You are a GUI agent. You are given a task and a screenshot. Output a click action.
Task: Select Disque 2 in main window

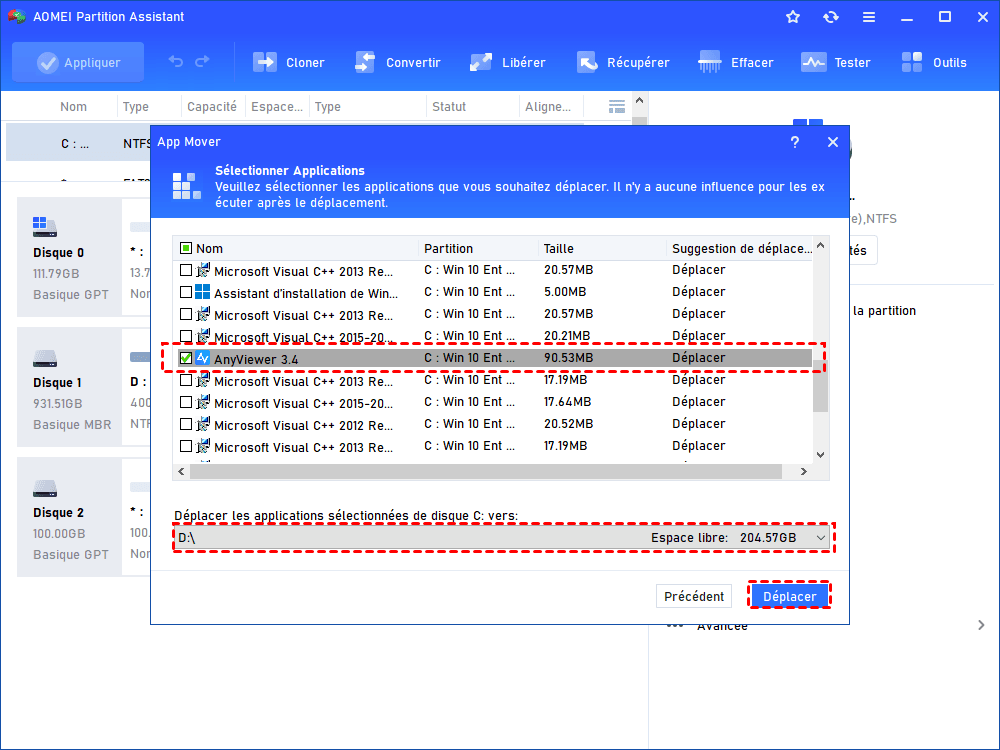69,517
